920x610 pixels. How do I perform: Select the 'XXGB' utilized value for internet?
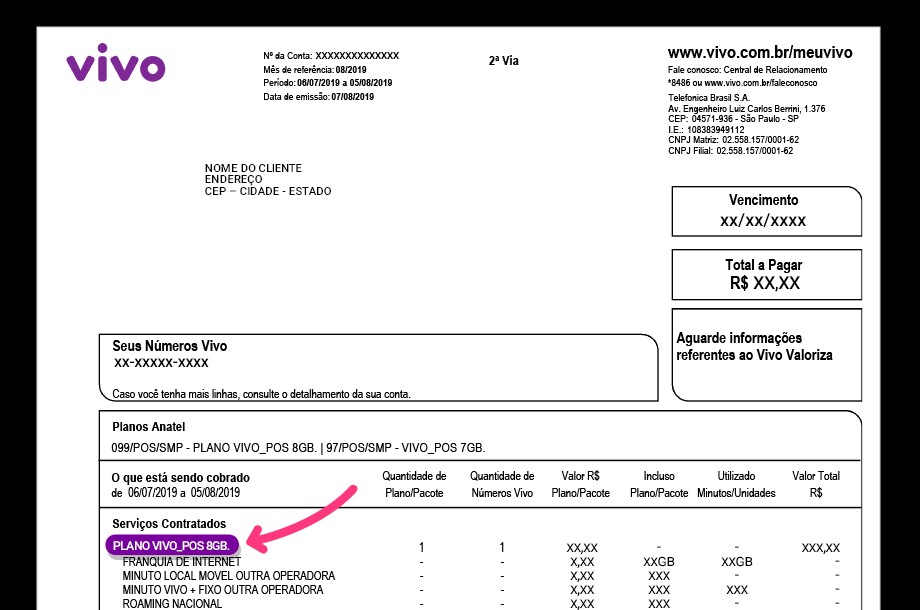pyautogui.click(x=736, y=562)
